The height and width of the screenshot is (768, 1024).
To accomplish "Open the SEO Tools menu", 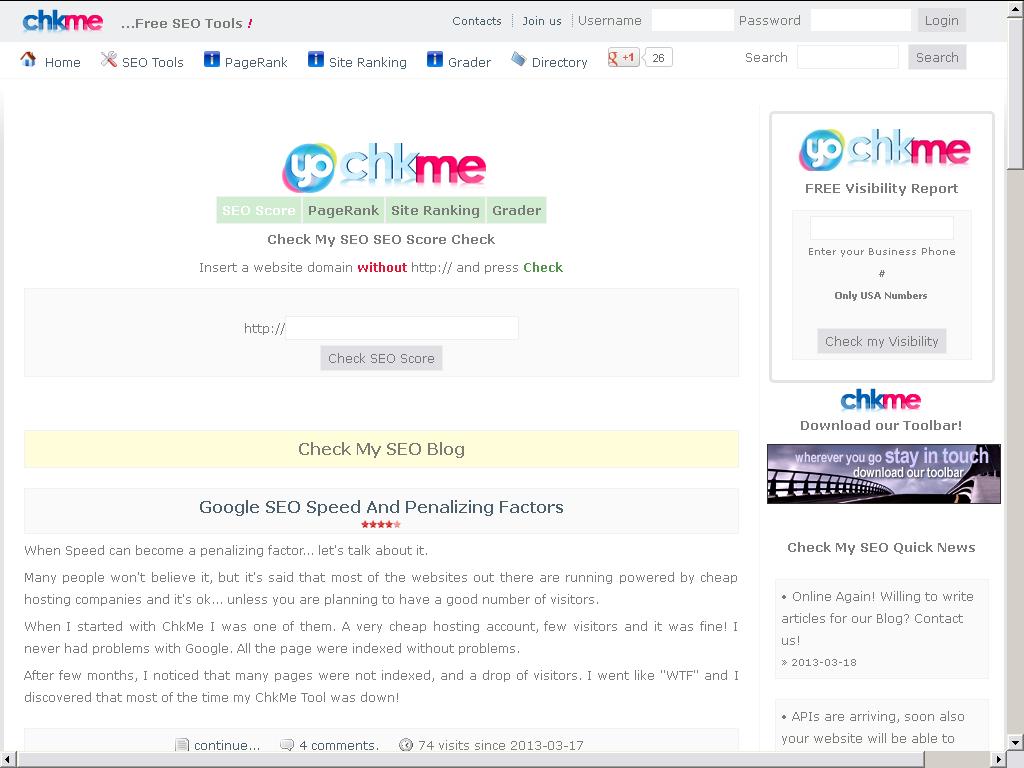I will 152,62.
